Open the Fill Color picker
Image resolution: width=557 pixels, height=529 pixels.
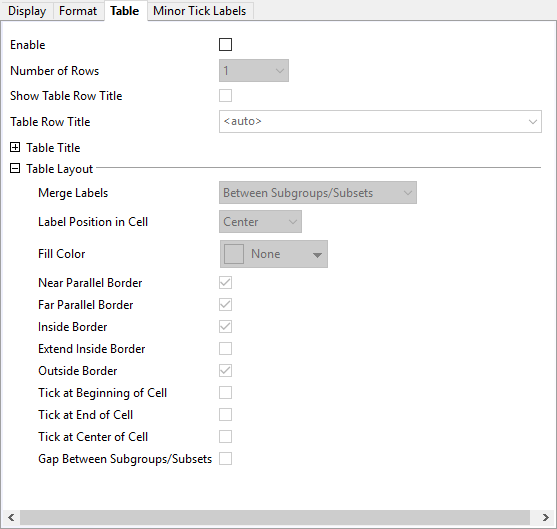click(x=274, y=254)
